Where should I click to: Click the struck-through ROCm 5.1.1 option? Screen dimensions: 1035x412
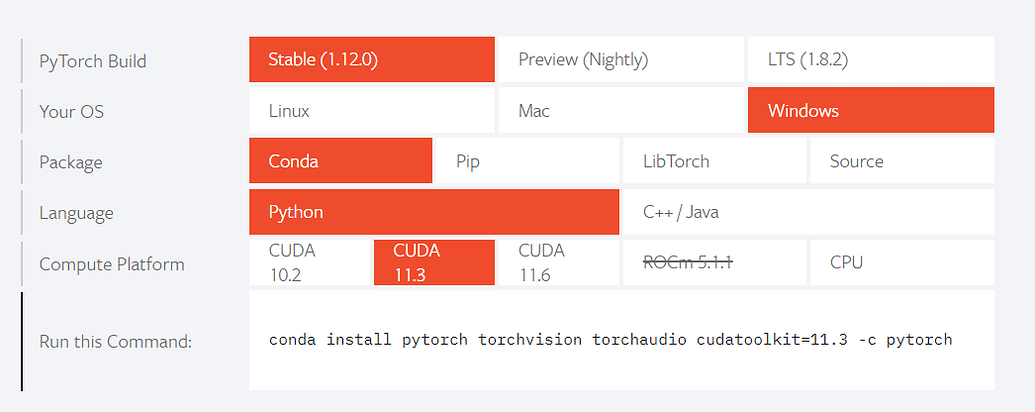pos(715,263)
